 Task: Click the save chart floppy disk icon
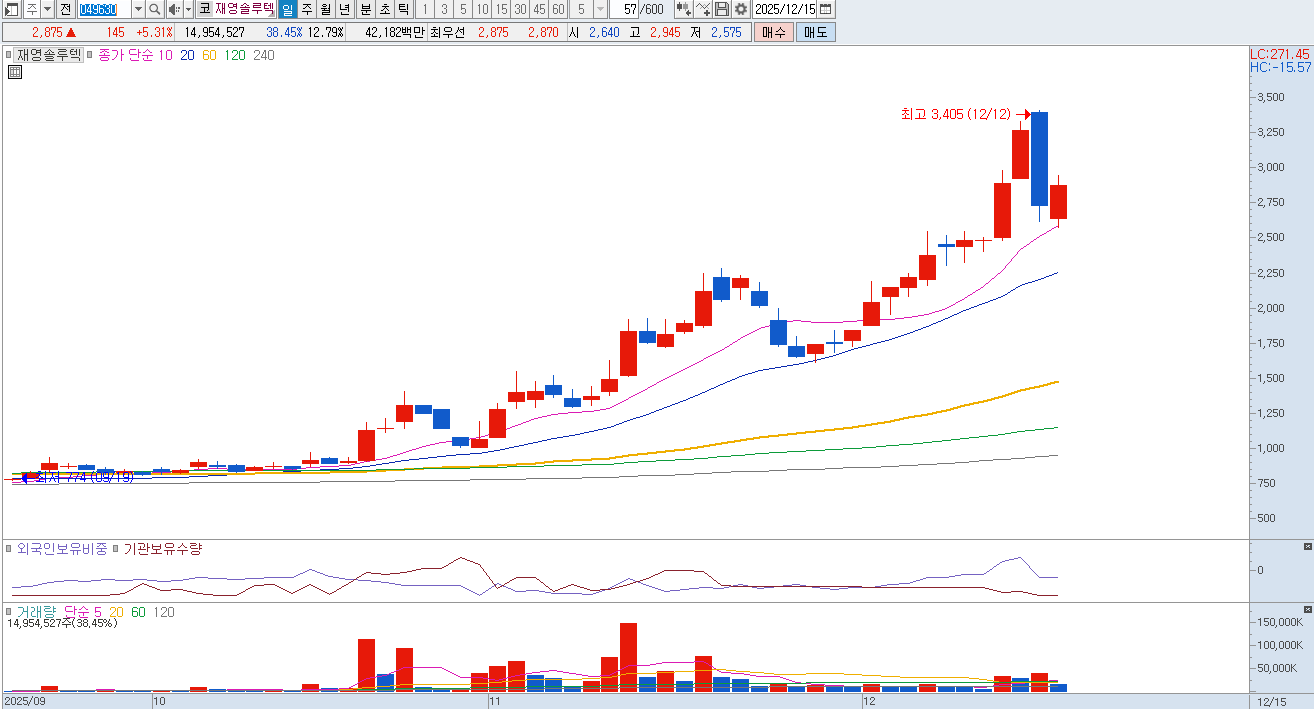pyautogui.click(x=722, y=9)
